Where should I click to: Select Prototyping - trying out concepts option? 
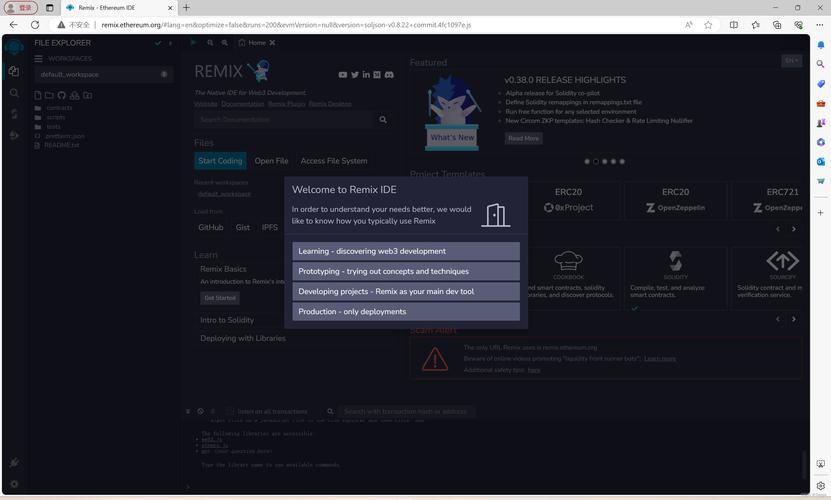click(x=406, y=271)
